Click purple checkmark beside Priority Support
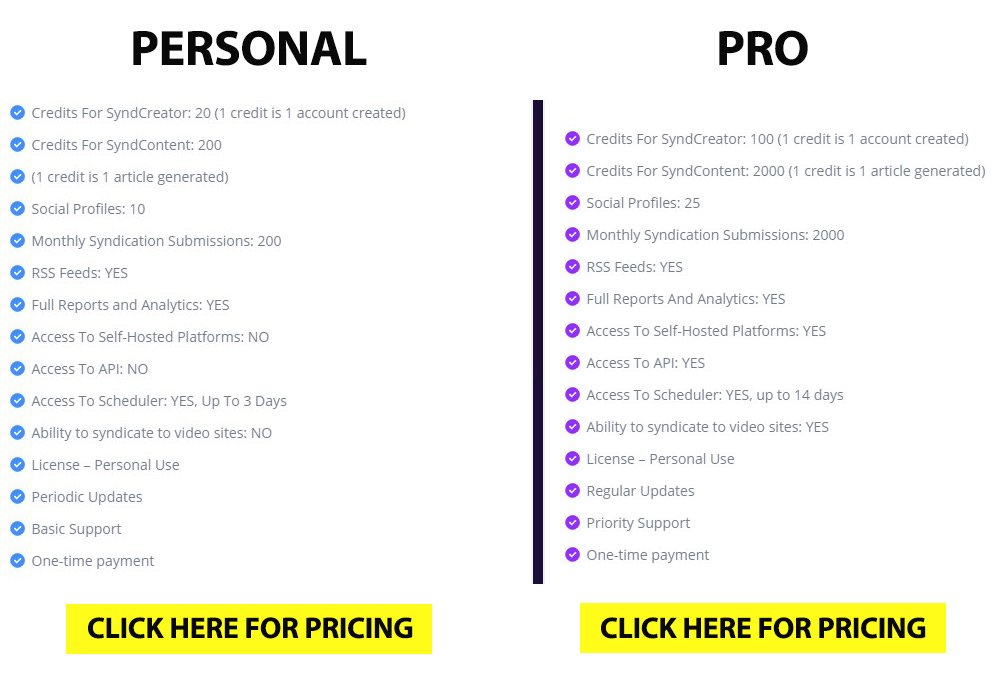The image size is (996, 684). [572, 523]
